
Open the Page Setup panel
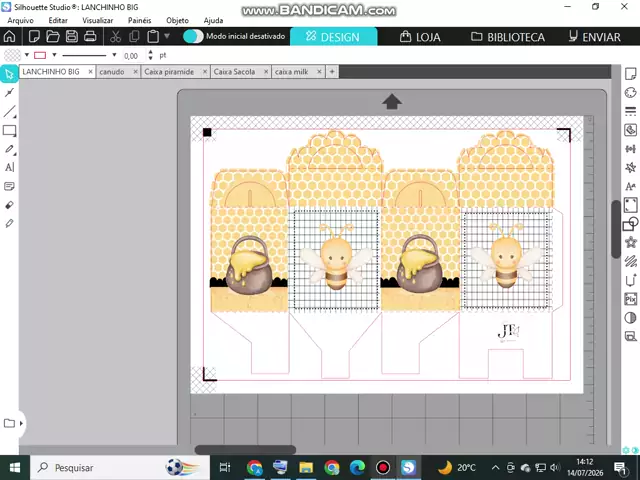tap(631, 74)
